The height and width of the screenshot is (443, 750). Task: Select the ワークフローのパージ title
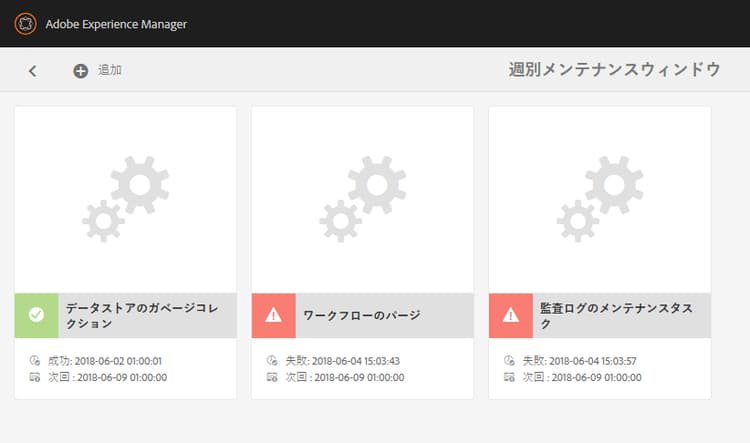[x=362, y=315]
